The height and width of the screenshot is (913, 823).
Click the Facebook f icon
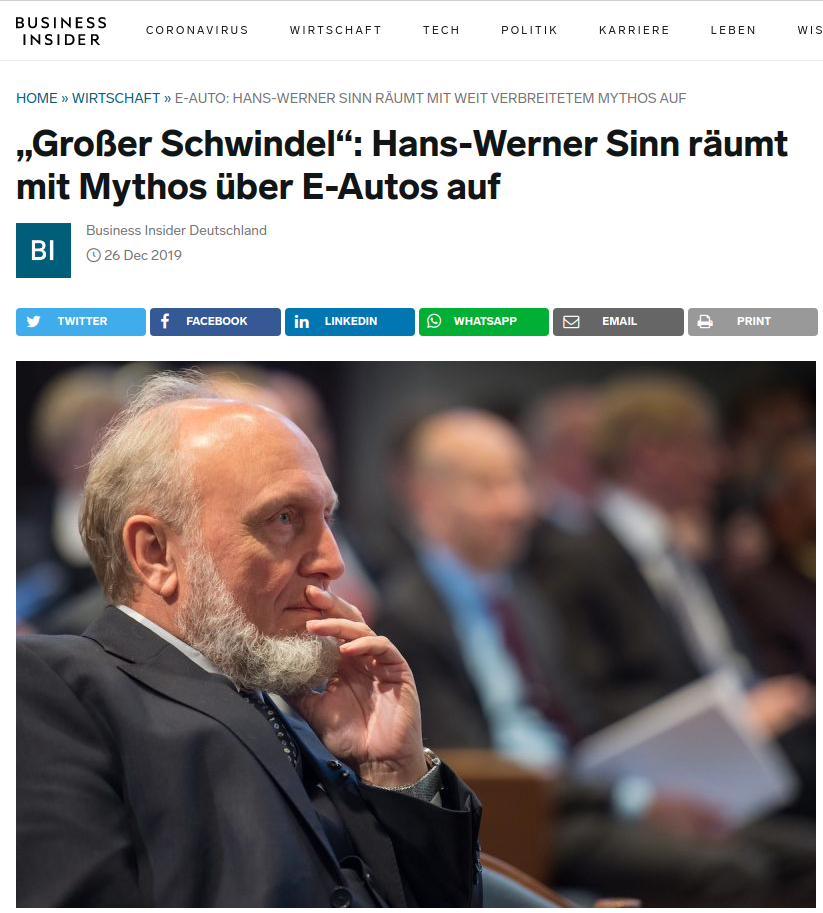click(165, 321)
